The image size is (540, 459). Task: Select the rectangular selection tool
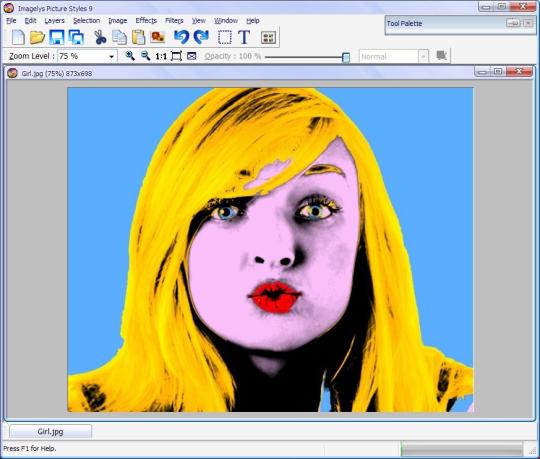pos(225,37)
